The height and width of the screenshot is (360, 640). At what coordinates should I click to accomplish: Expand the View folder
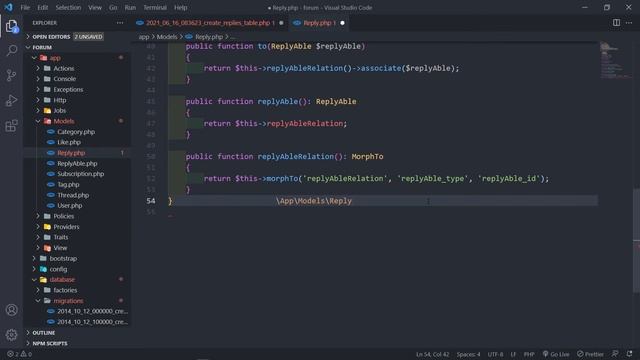point(78,248)
